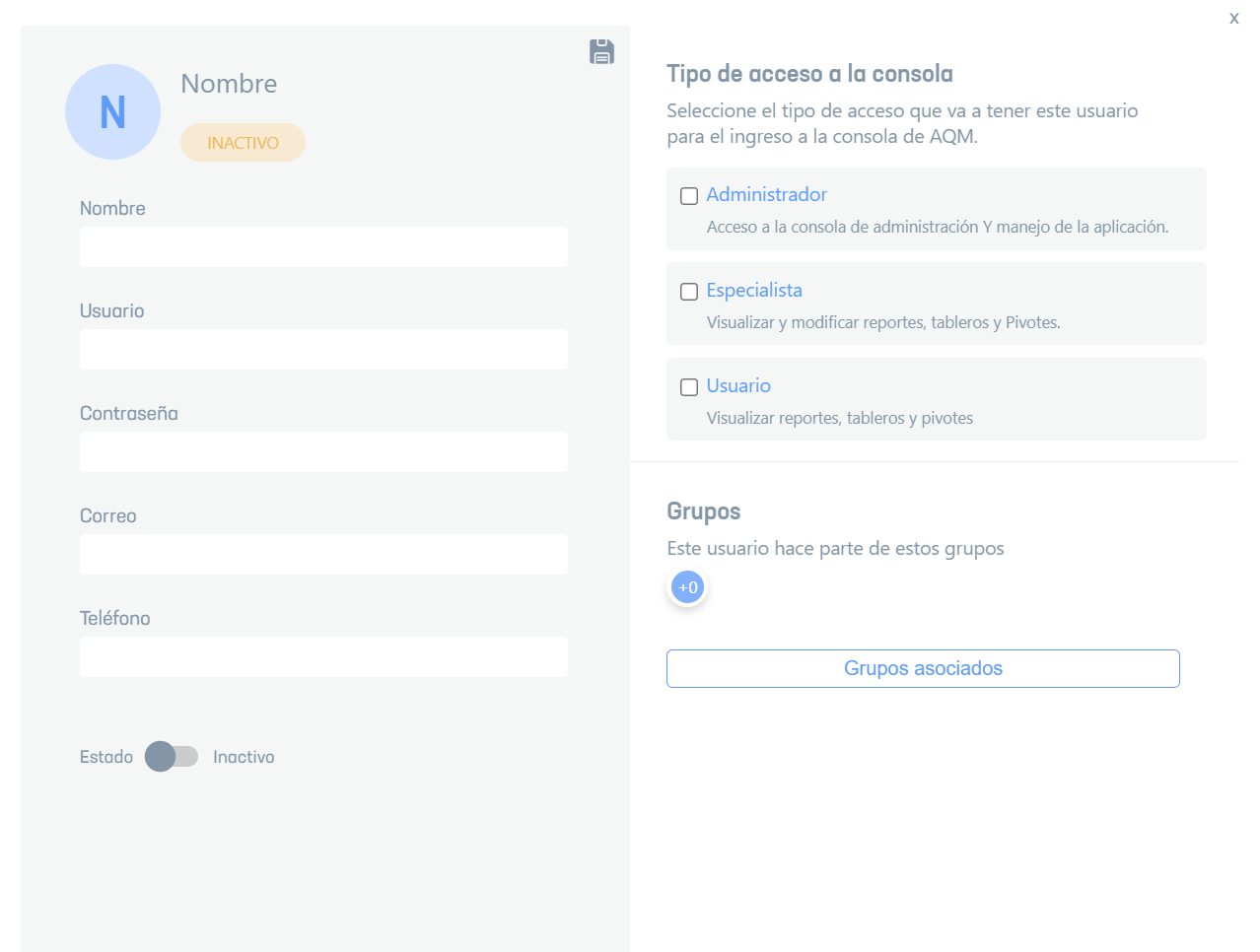Click the Nombre heading beside avatar
This screenshot has height=952, width=1260.
(229, 84)
